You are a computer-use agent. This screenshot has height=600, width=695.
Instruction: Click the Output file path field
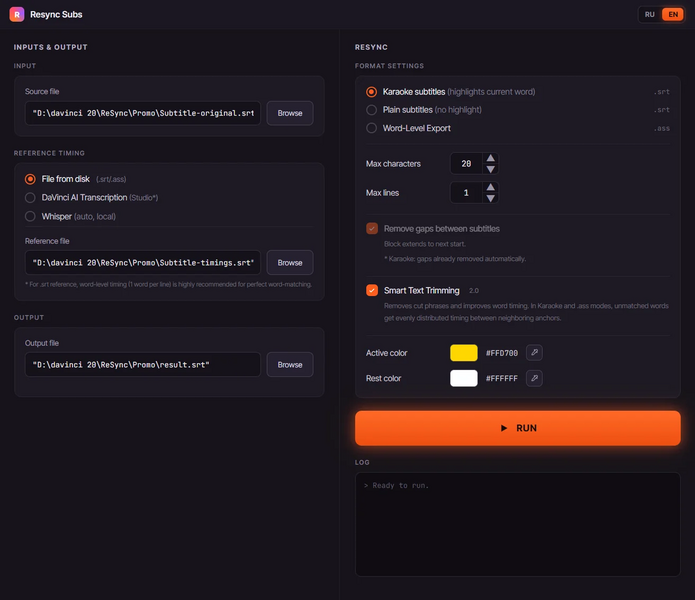tap(143, 365)
